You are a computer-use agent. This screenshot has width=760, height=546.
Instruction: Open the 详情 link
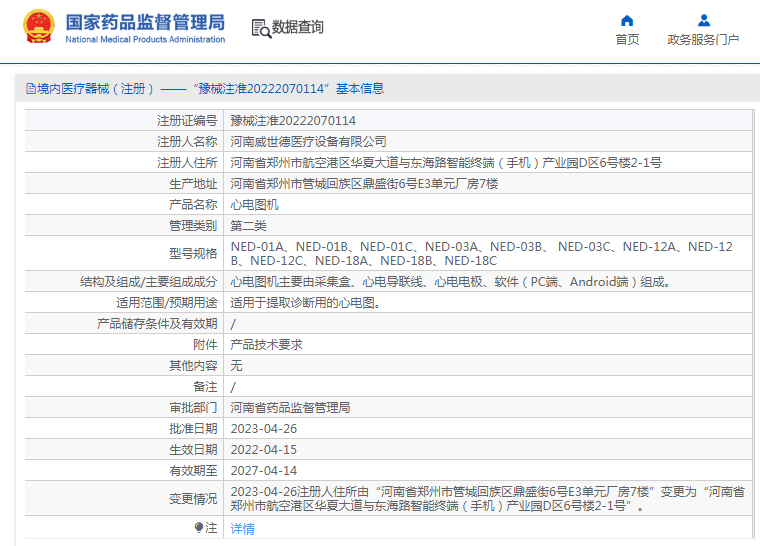(242, 529)
